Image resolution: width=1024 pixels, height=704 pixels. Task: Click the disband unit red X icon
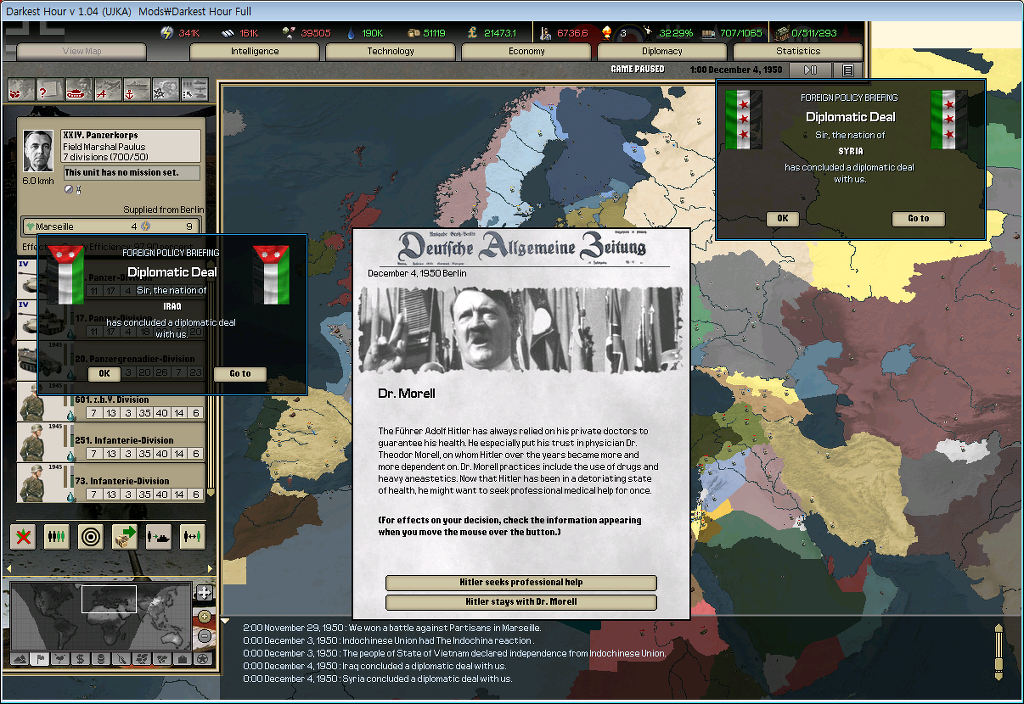pyautogui.click(x=24, y=537)
